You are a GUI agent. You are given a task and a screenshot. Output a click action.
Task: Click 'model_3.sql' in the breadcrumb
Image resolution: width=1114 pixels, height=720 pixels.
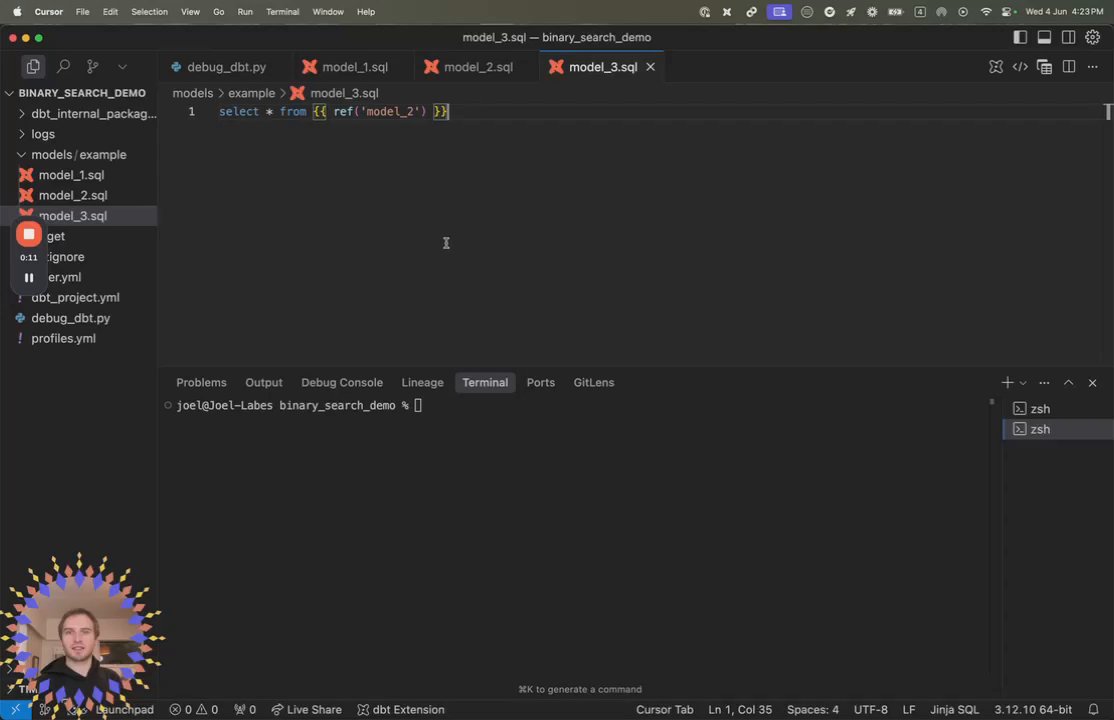344,93
